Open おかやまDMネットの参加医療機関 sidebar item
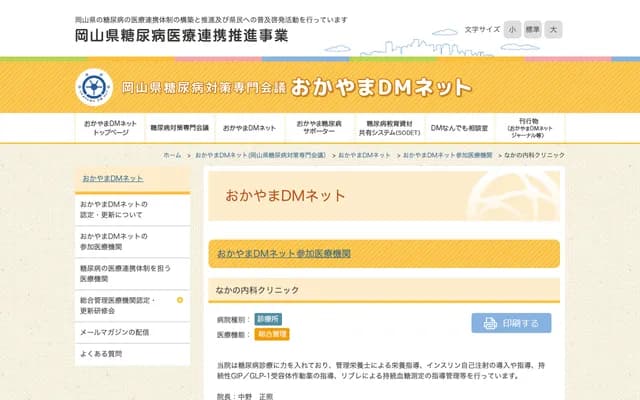Image resolution: width=640 pixels, height=400 pixels. click(133, 242)
